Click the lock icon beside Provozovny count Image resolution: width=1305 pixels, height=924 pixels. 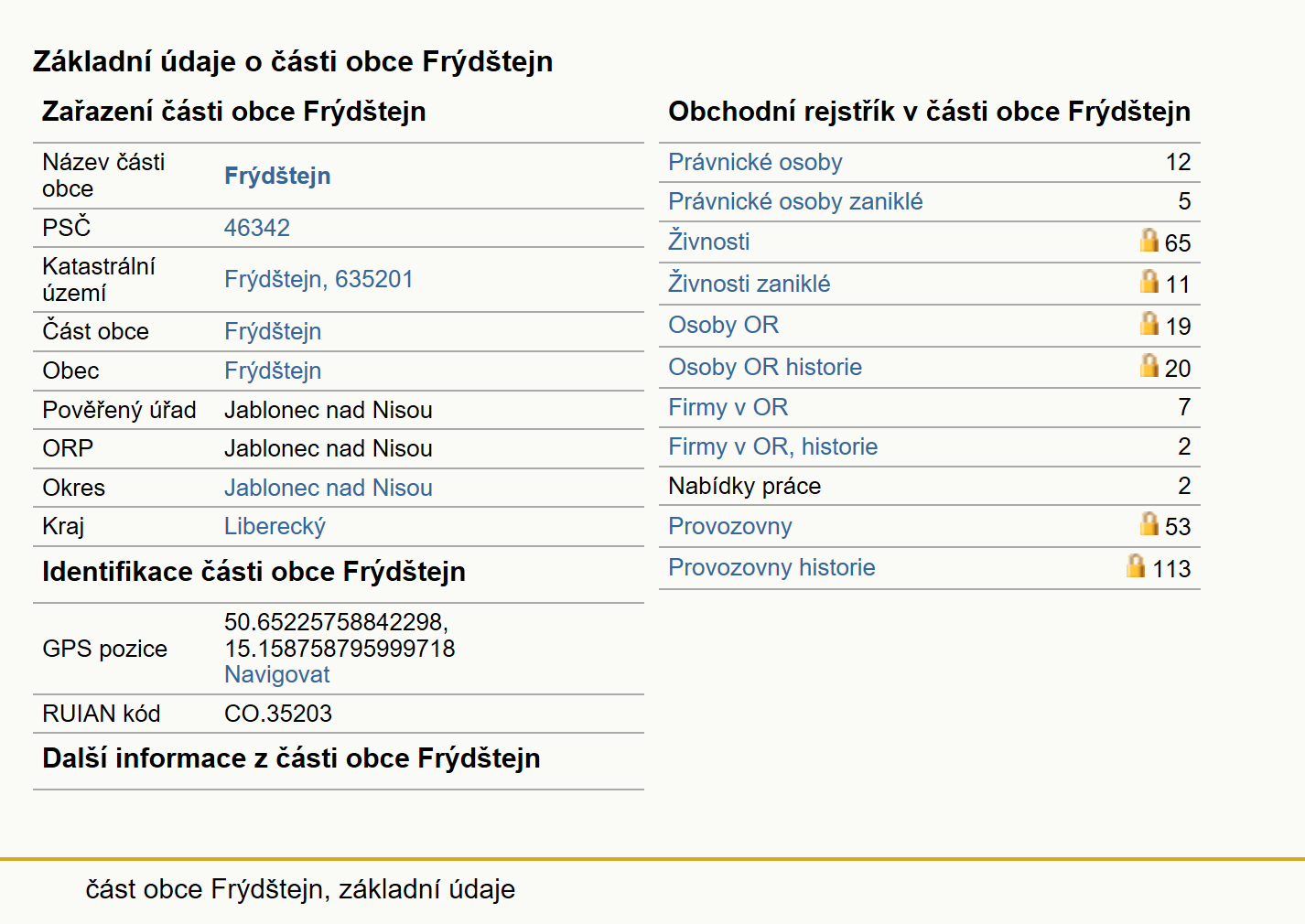pos(1149,523)
